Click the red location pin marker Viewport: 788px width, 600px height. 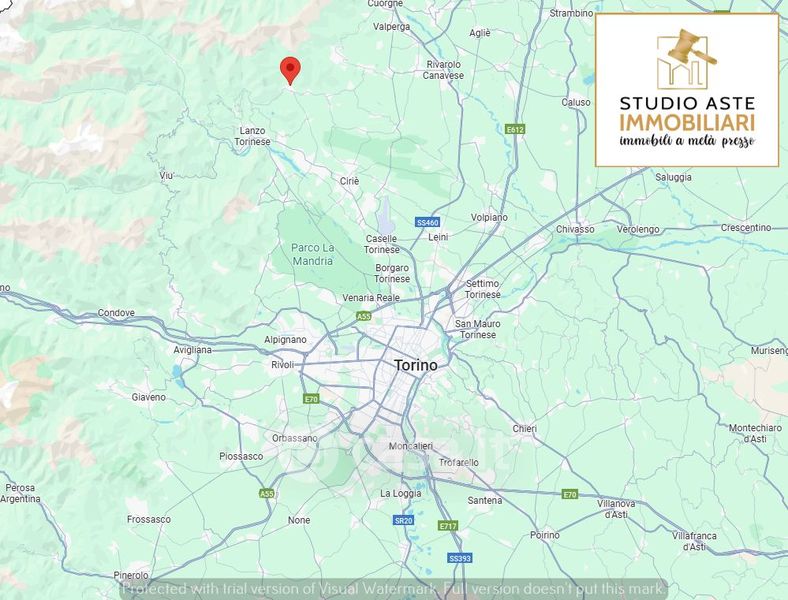290,70
